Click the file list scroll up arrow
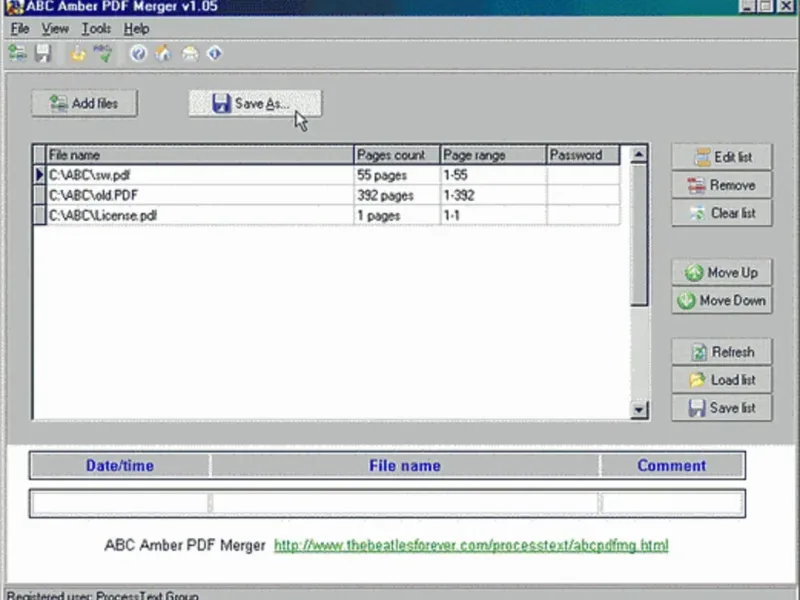The height and width of the screenshot is (600, 800). tap(639, 154)
